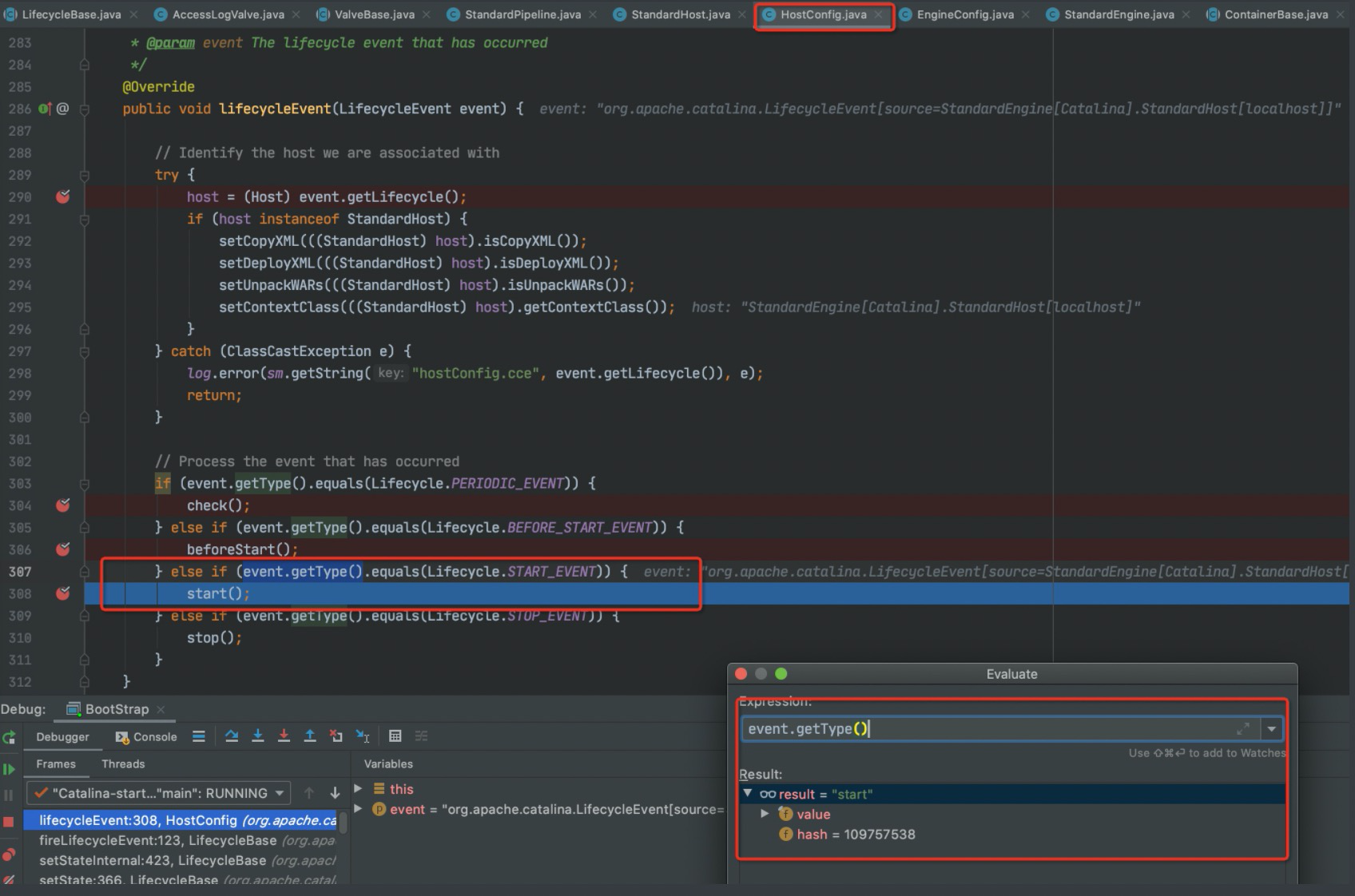Select frame fireLifecycleEvent:123, LifecycleBase
This screenshot has width=1355, height=896.
click(180, 840)
